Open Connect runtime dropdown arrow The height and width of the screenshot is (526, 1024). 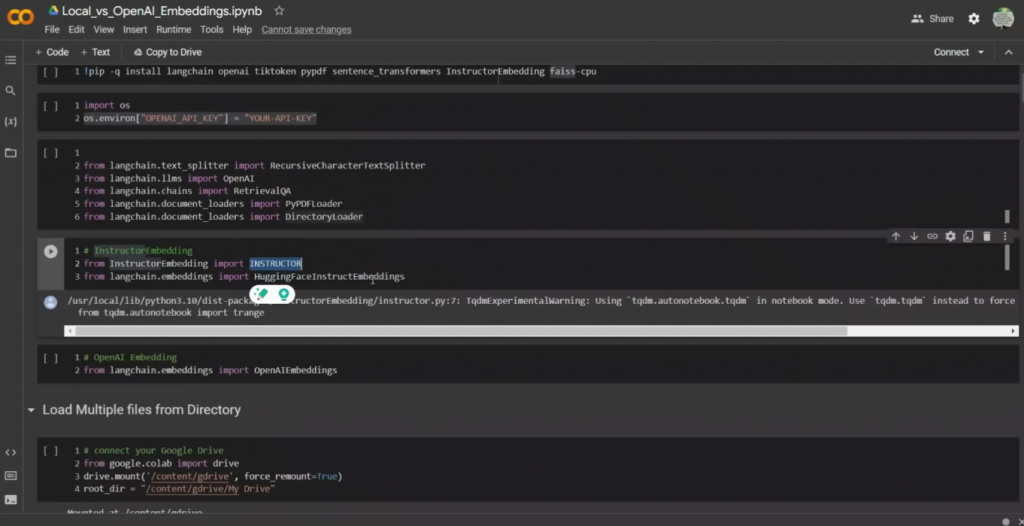click(981, 52)
